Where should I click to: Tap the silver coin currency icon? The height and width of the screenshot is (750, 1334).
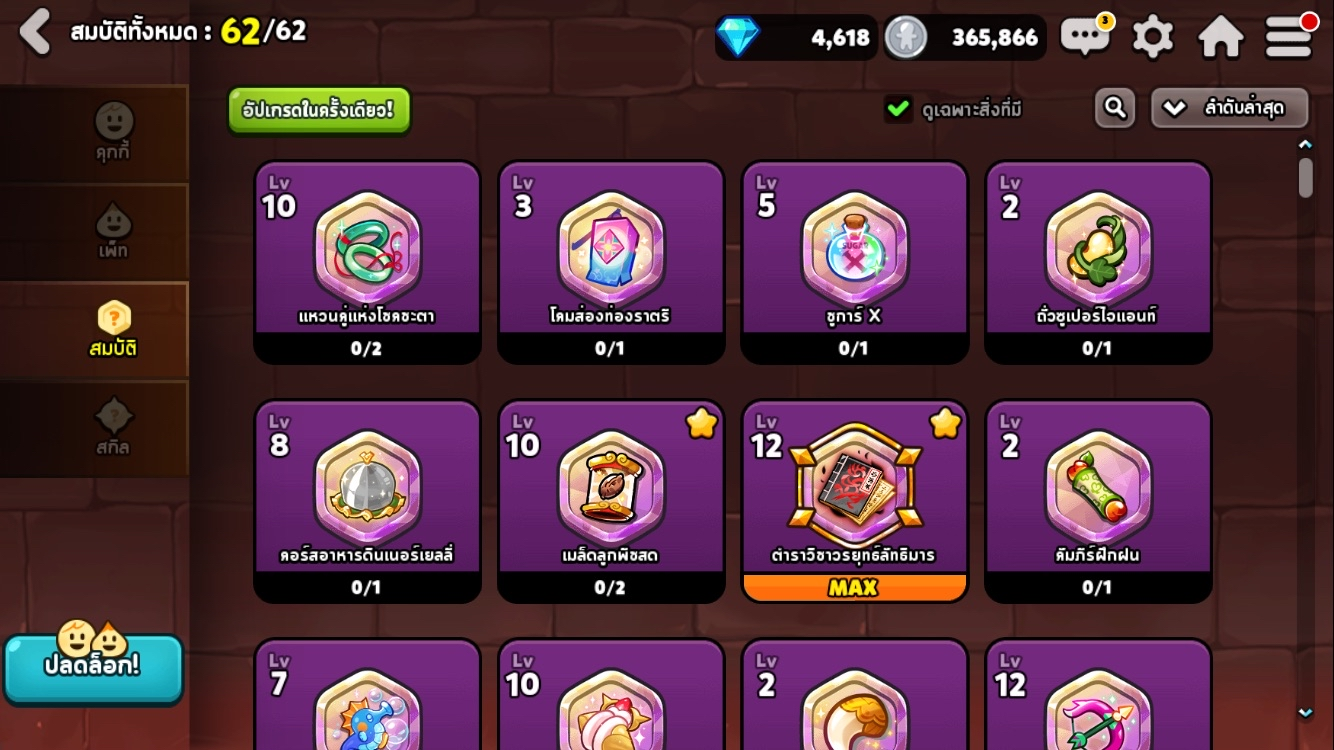(906, 37)
